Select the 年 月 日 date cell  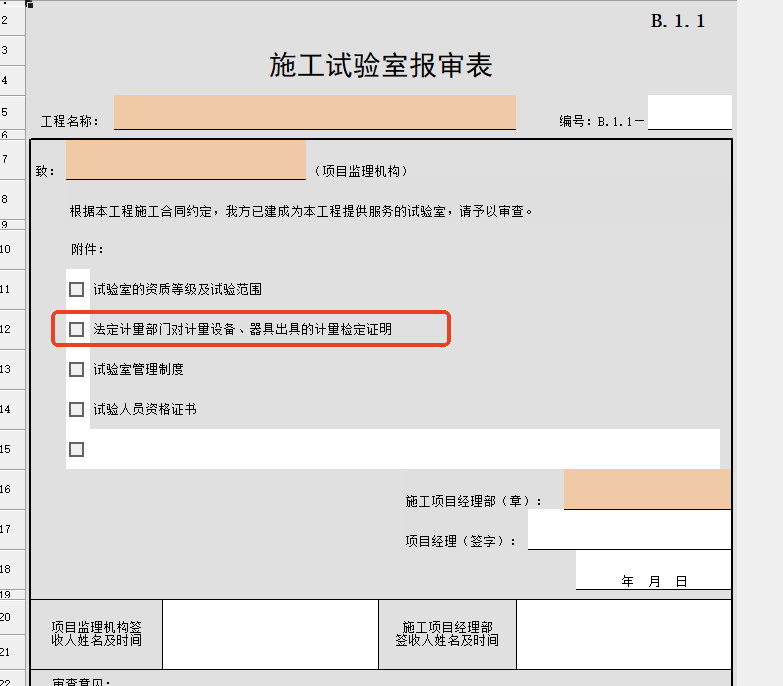coord(653,571)
